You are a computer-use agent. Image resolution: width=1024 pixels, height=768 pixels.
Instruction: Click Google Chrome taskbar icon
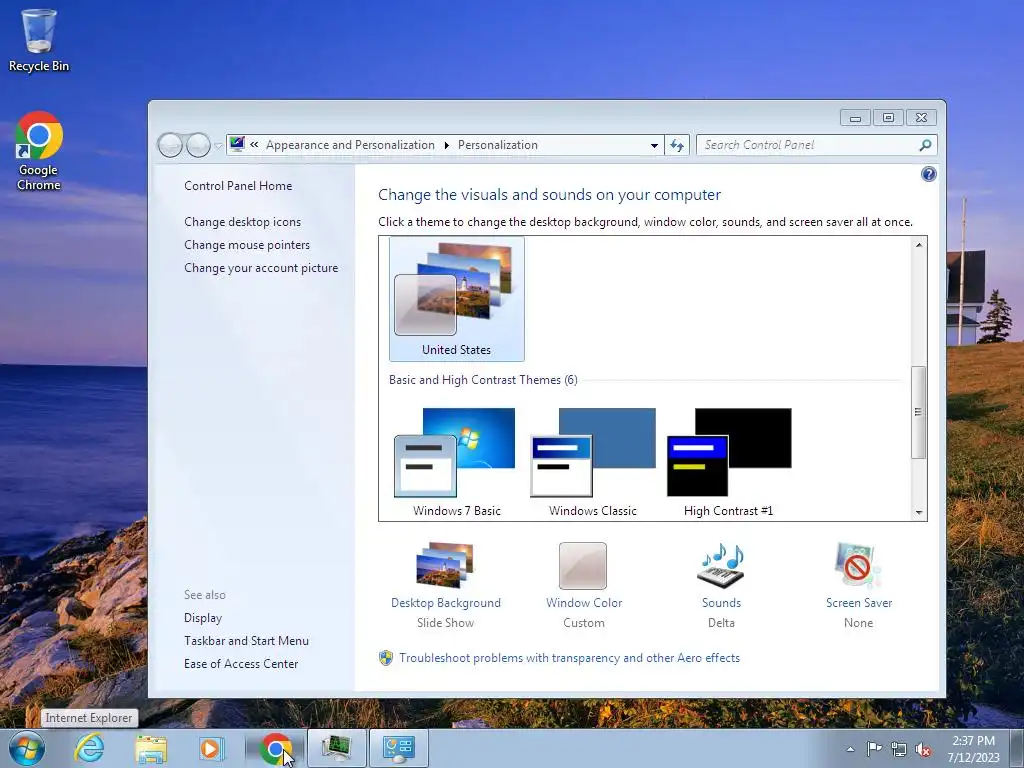[x=275, y=748]
